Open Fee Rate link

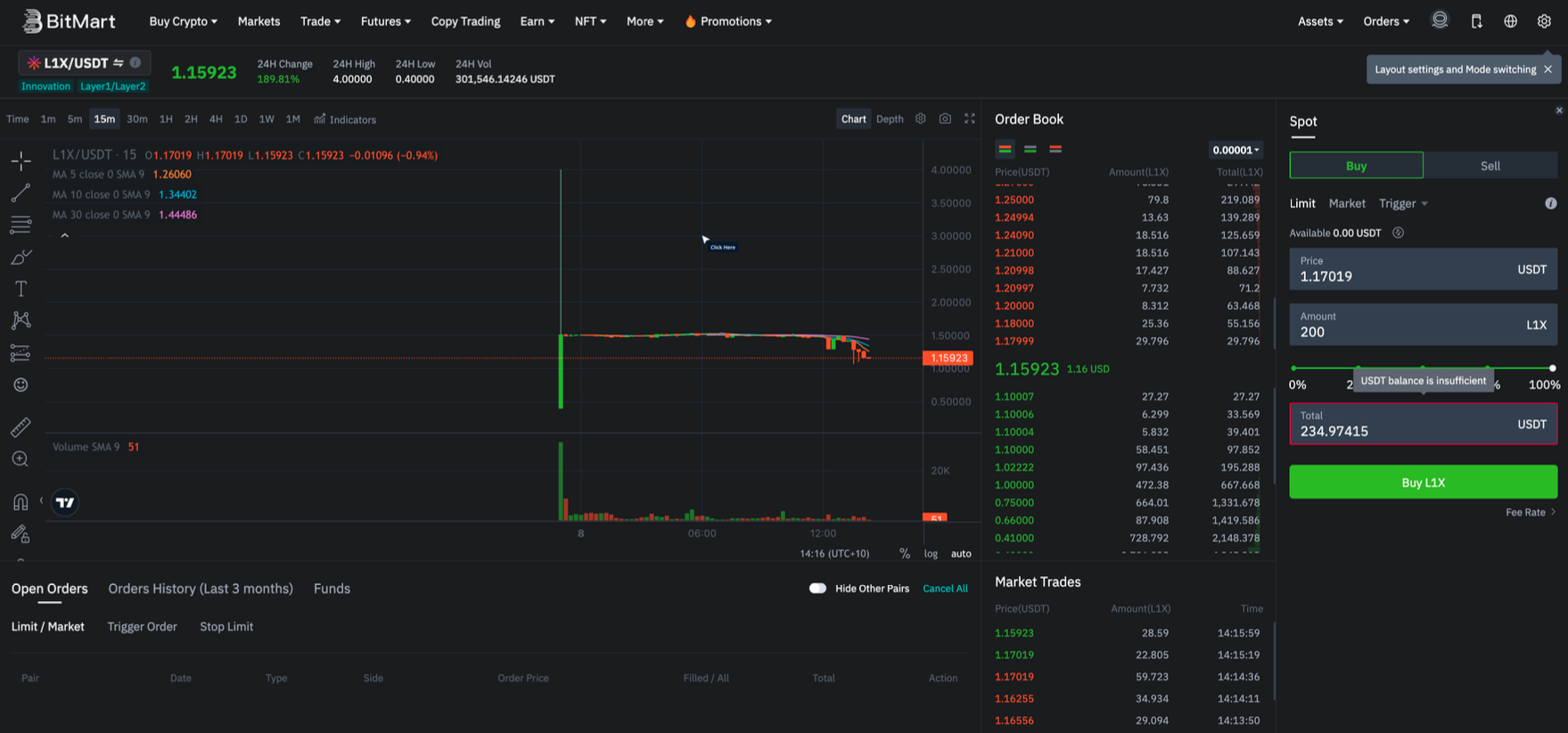pyautogui.click(x=1531, y=513)
